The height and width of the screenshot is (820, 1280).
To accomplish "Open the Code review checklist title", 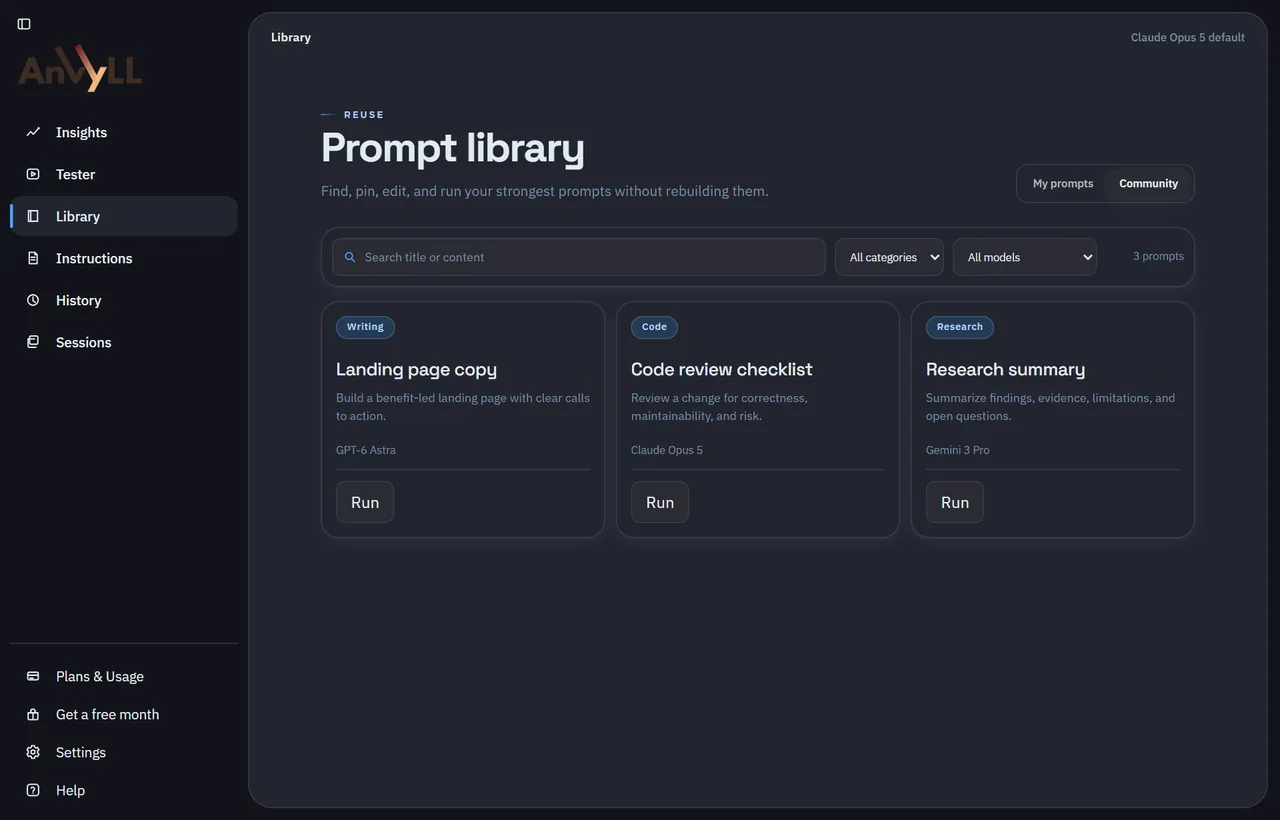I will point(722,369).
